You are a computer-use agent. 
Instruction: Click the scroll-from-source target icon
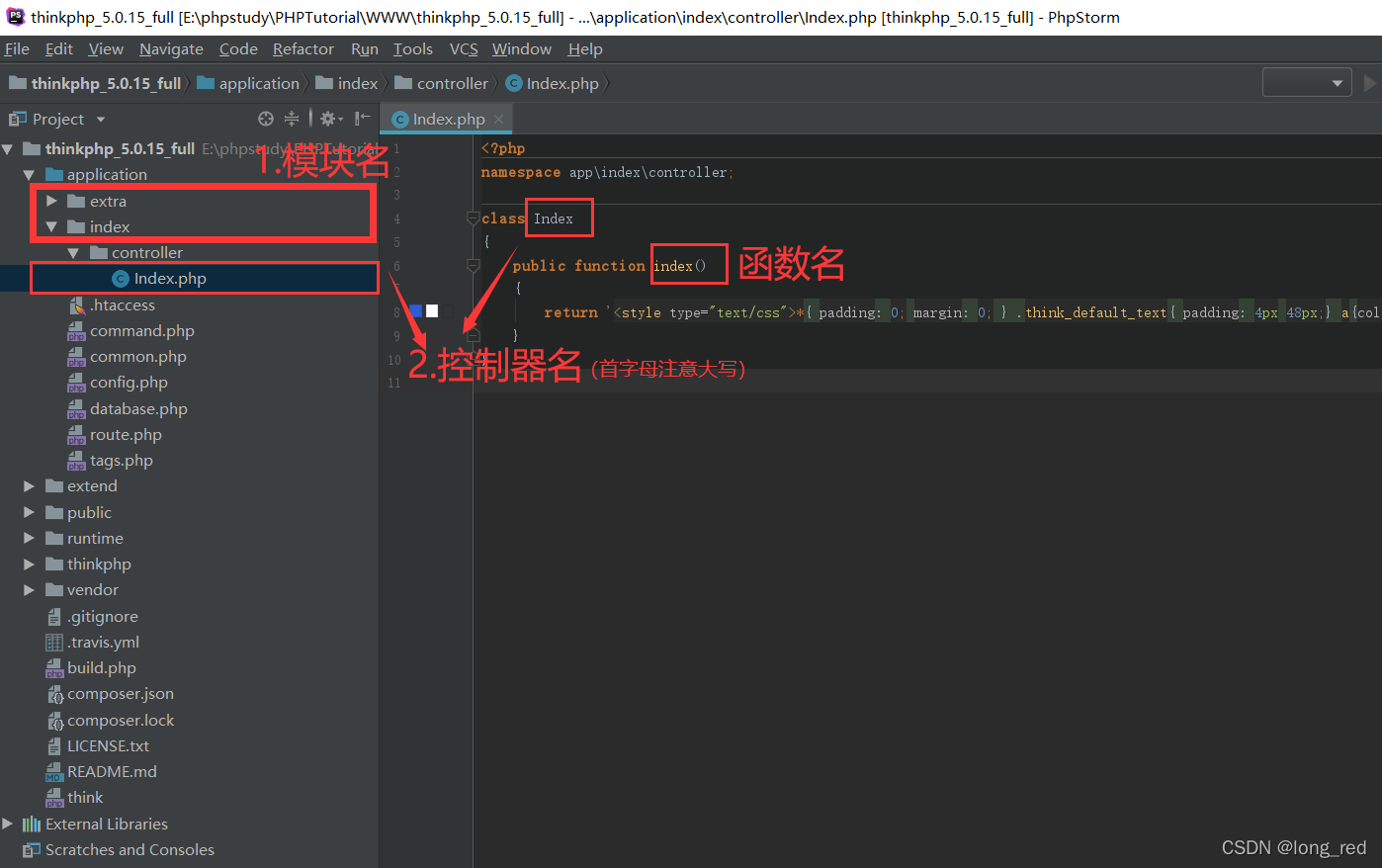(x=266, y=119)
